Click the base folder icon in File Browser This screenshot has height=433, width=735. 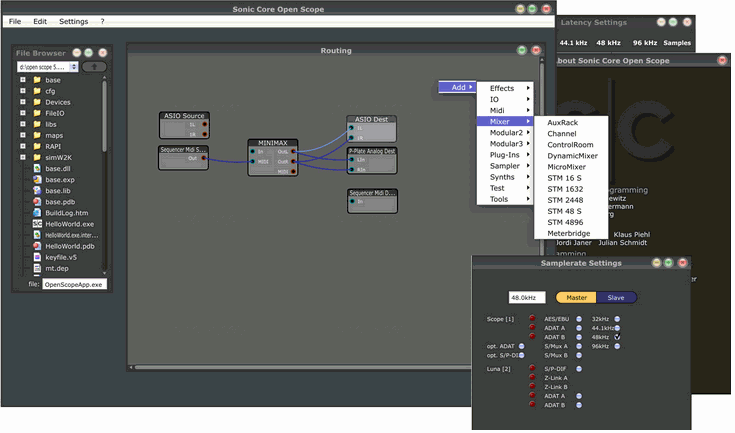37,80
